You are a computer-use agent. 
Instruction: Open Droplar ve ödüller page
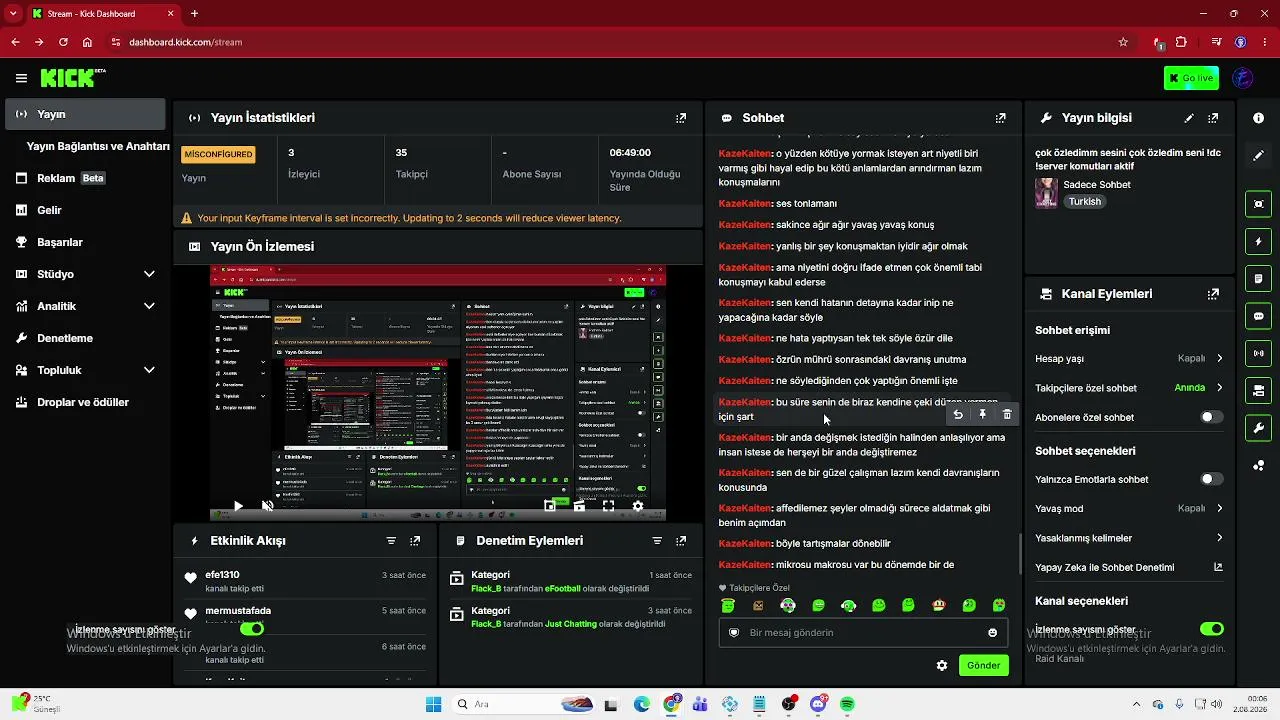click(85, 402)
